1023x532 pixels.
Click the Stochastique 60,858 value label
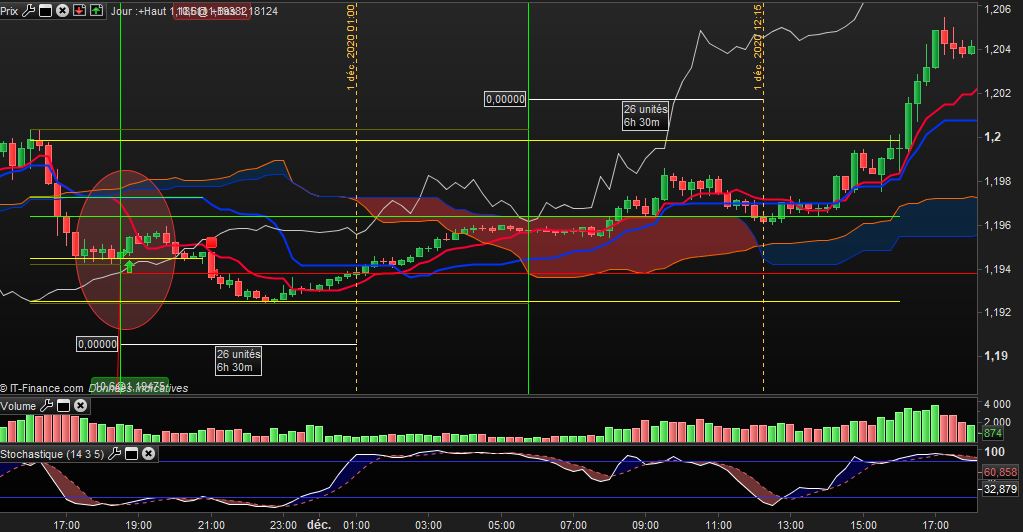[x=999, y=471]
